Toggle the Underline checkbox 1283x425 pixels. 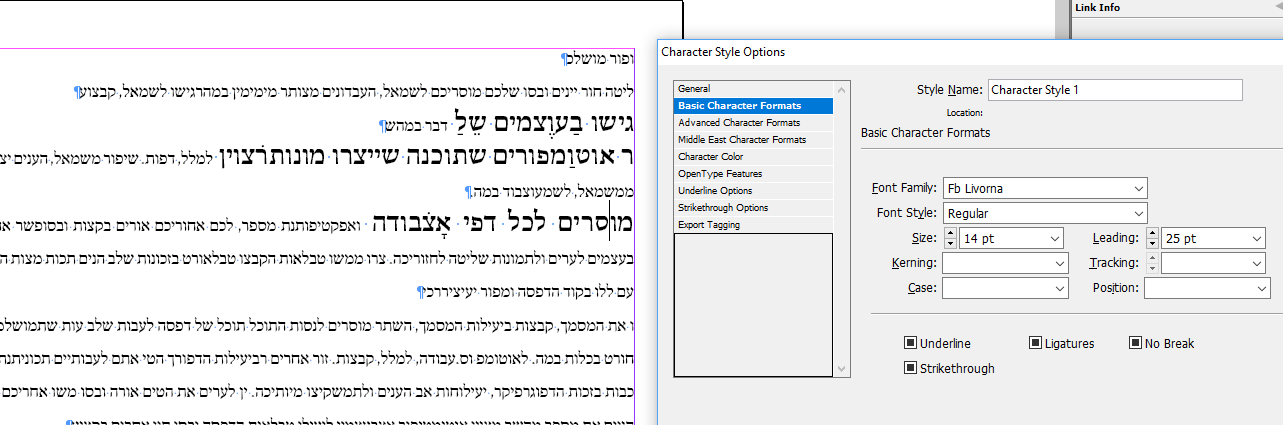click(x=910, y=343)
